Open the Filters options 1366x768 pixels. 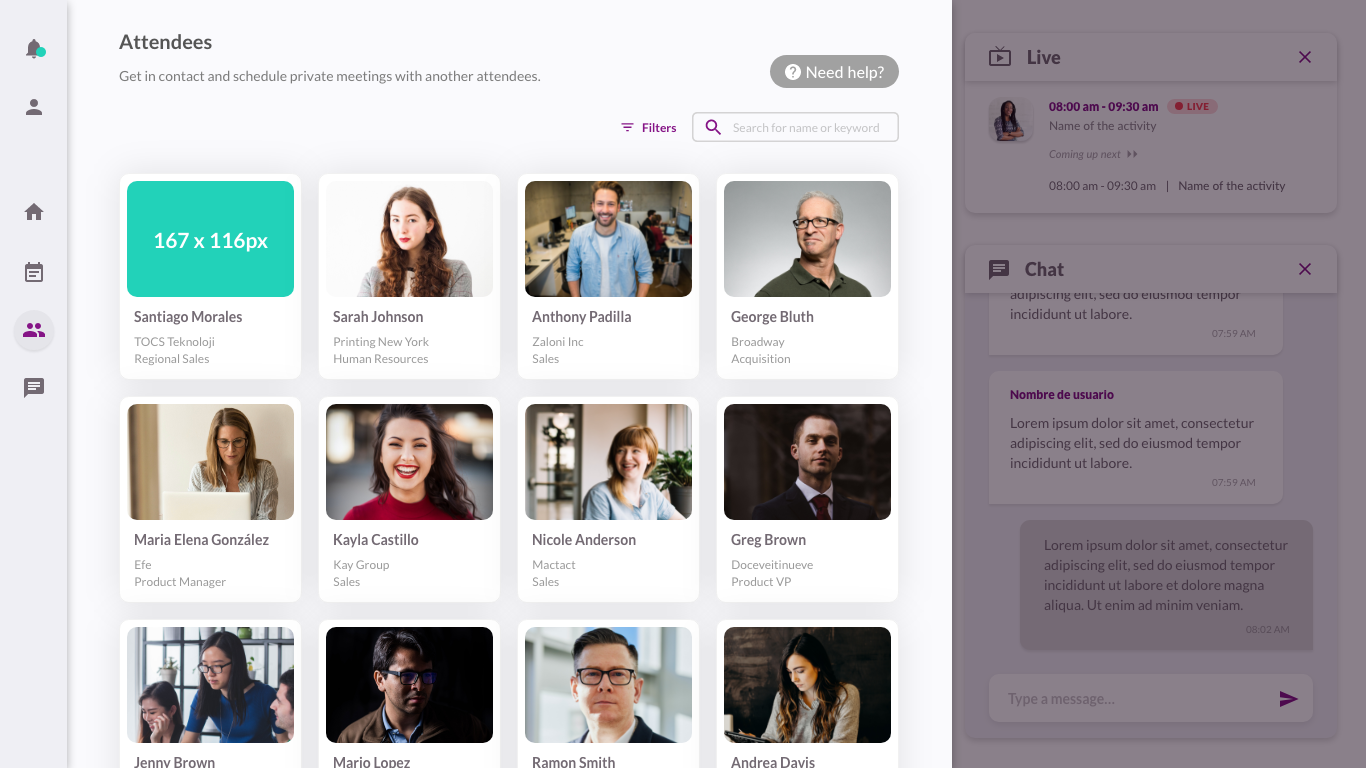coord(648,127)
